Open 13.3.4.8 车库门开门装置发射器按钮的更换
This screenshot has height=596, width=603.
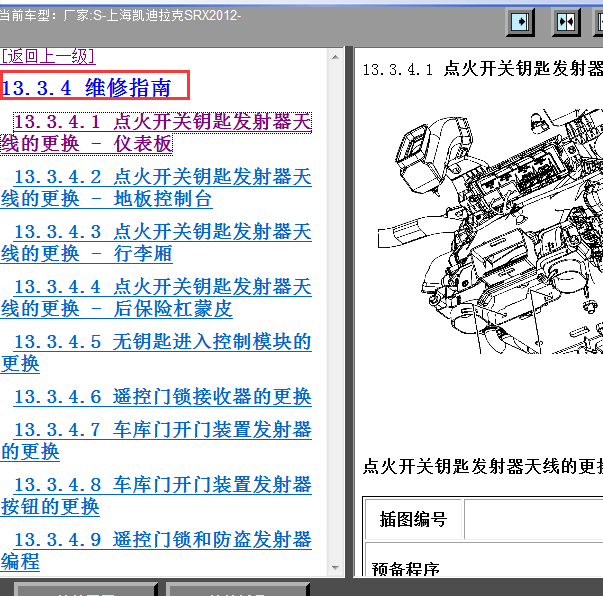tap(156, 496)
